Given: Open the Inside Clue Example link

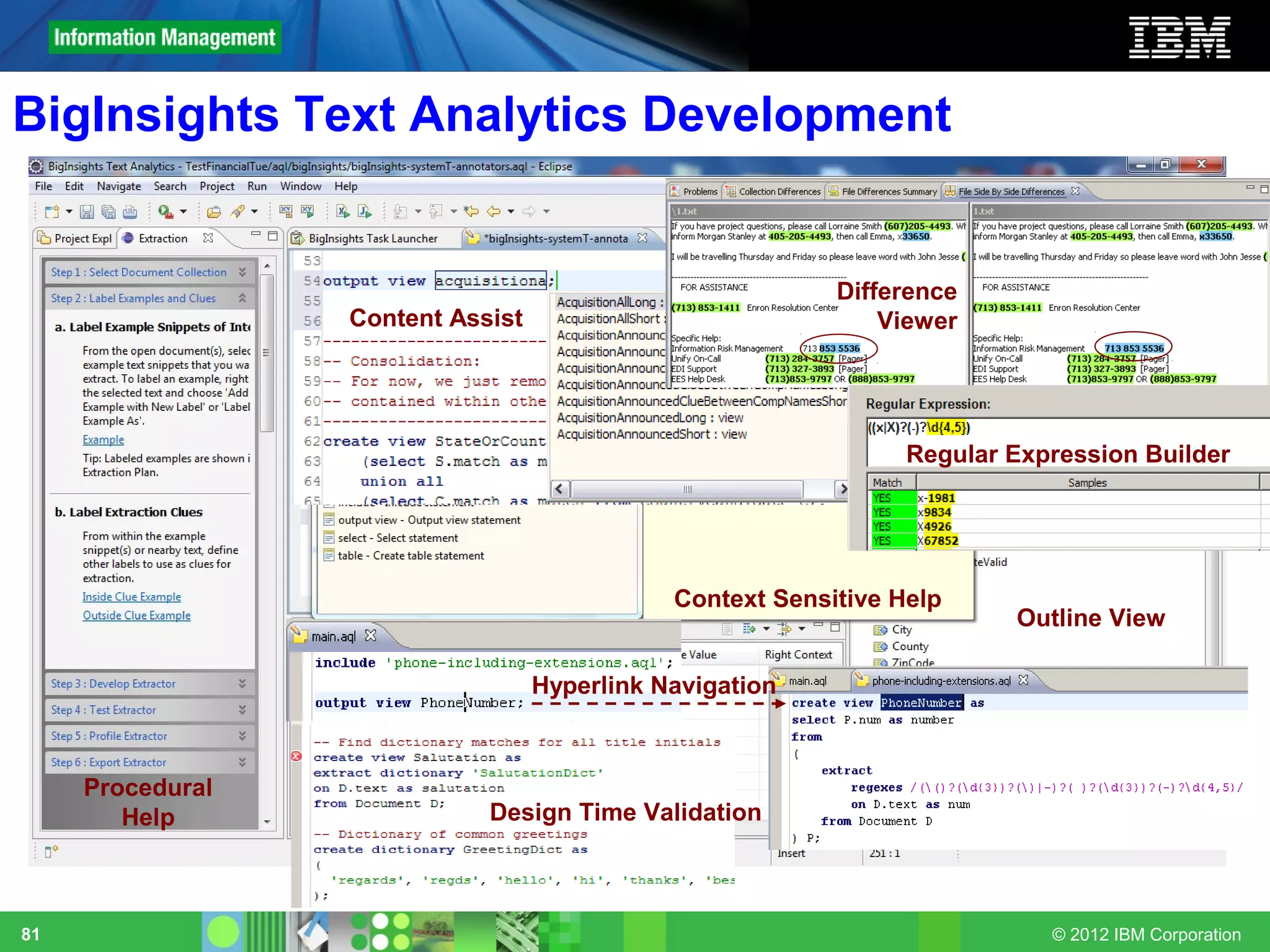Looking at the screenshot, I should coord(131,597).
